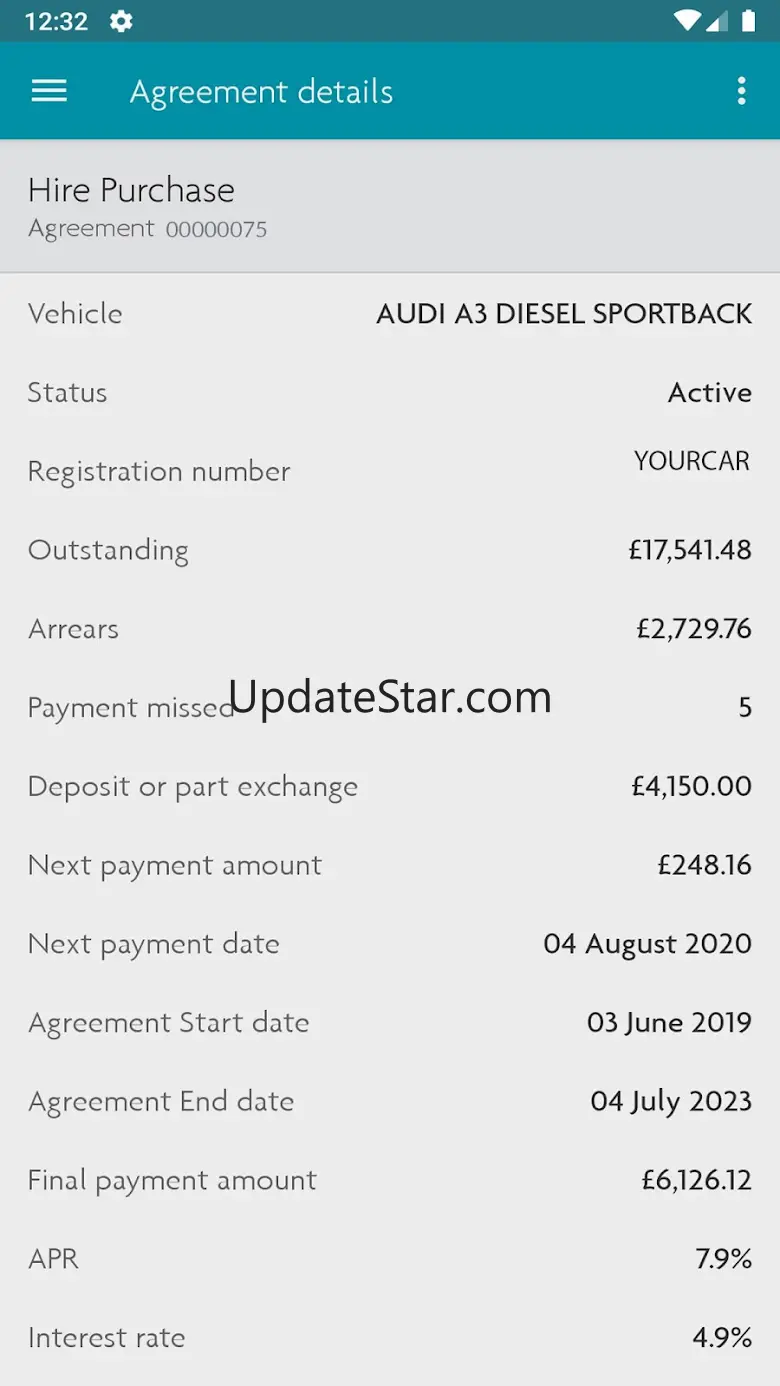
Task: Select the Vehicle row Audi A3
Action: [390, 313]
